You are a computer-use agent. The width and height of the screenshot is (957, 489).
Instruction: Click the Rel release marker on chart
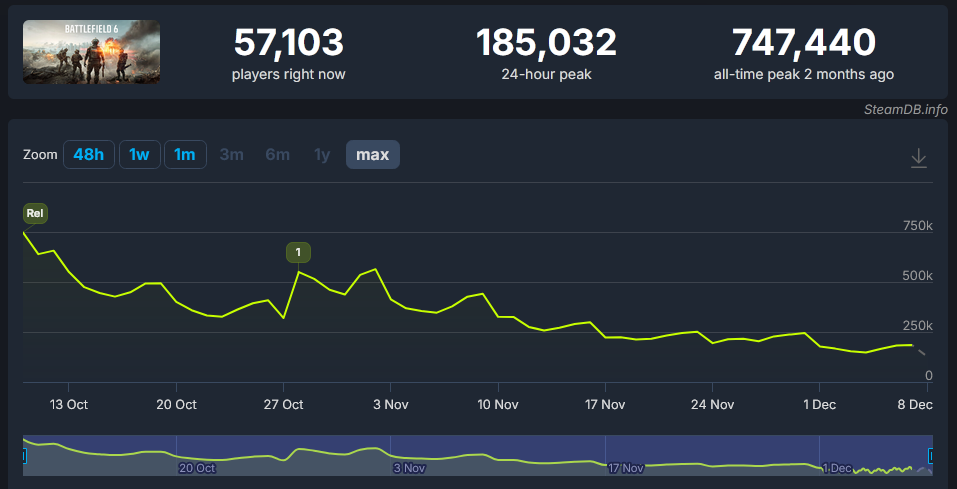click(35, 214)
